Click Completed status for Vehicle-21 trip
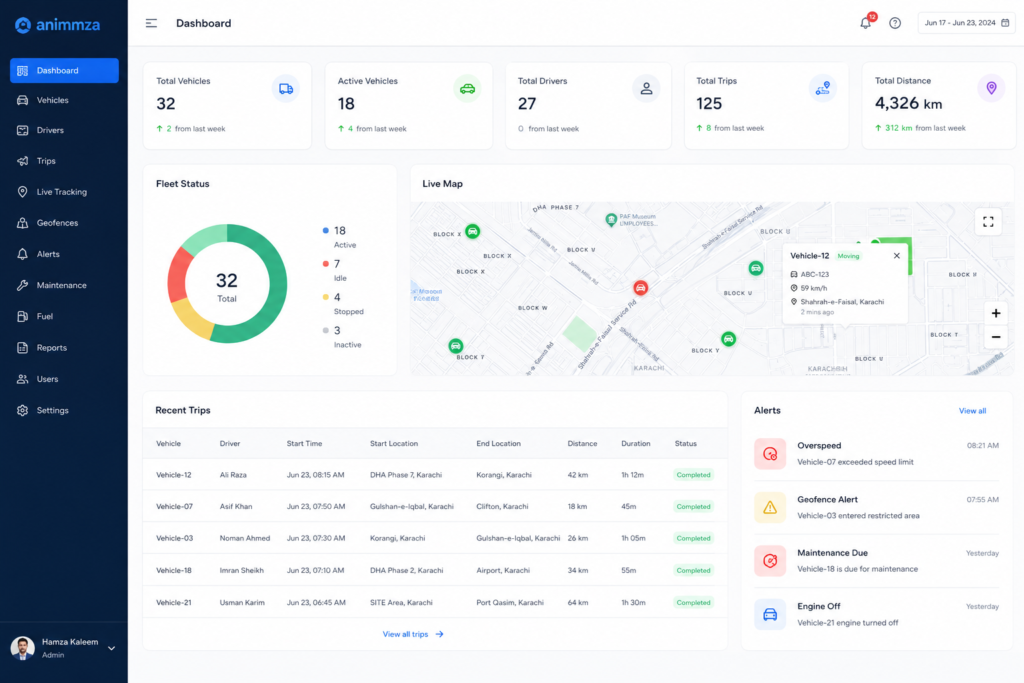 click(x=693, y=603)
